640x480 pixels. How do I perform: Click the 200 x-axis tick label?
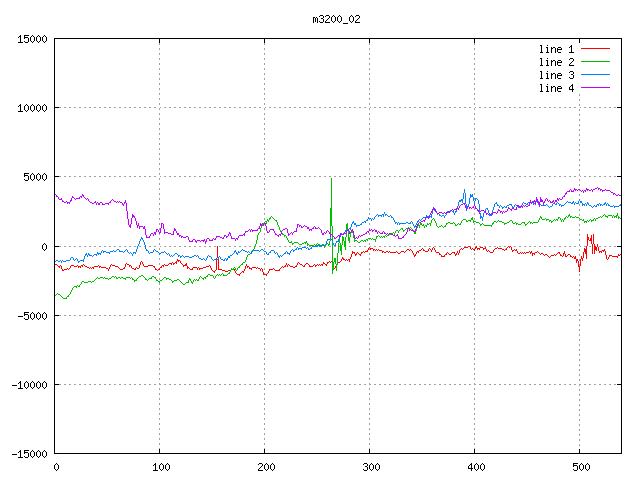265,467
